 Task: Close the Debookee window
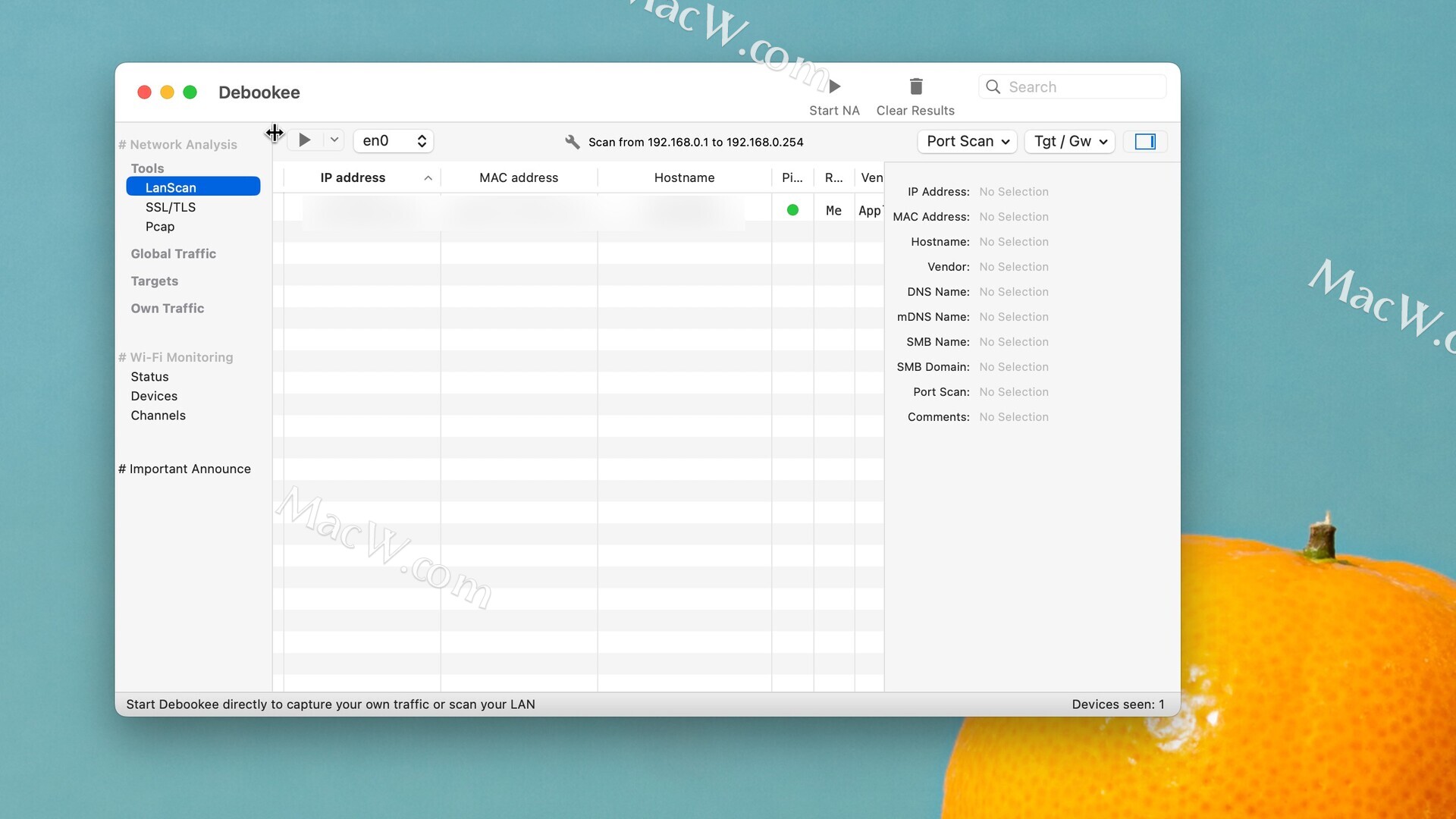[x=144, y=92]
